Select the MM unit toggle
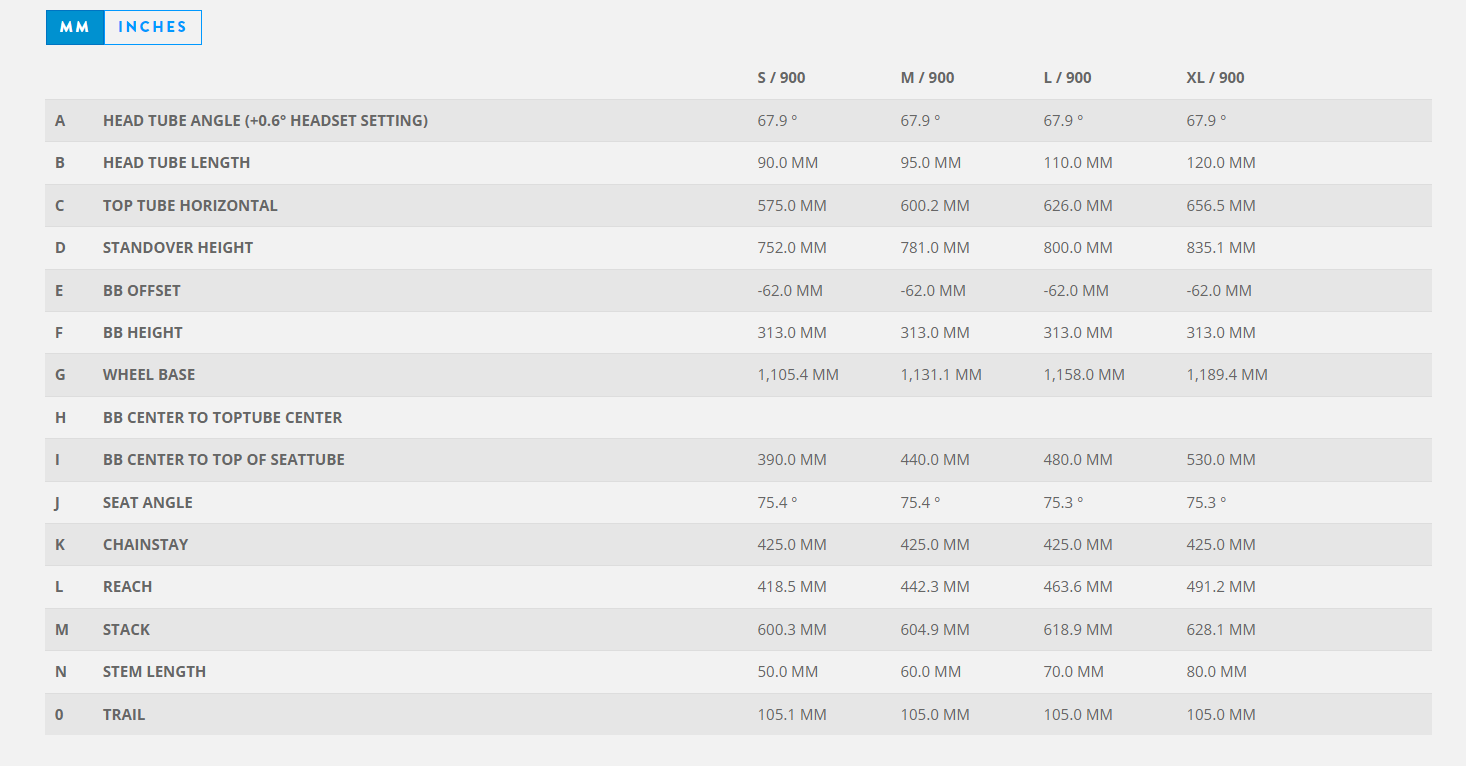The height and width of the screenshot is (766, 1466). [75, 27]
